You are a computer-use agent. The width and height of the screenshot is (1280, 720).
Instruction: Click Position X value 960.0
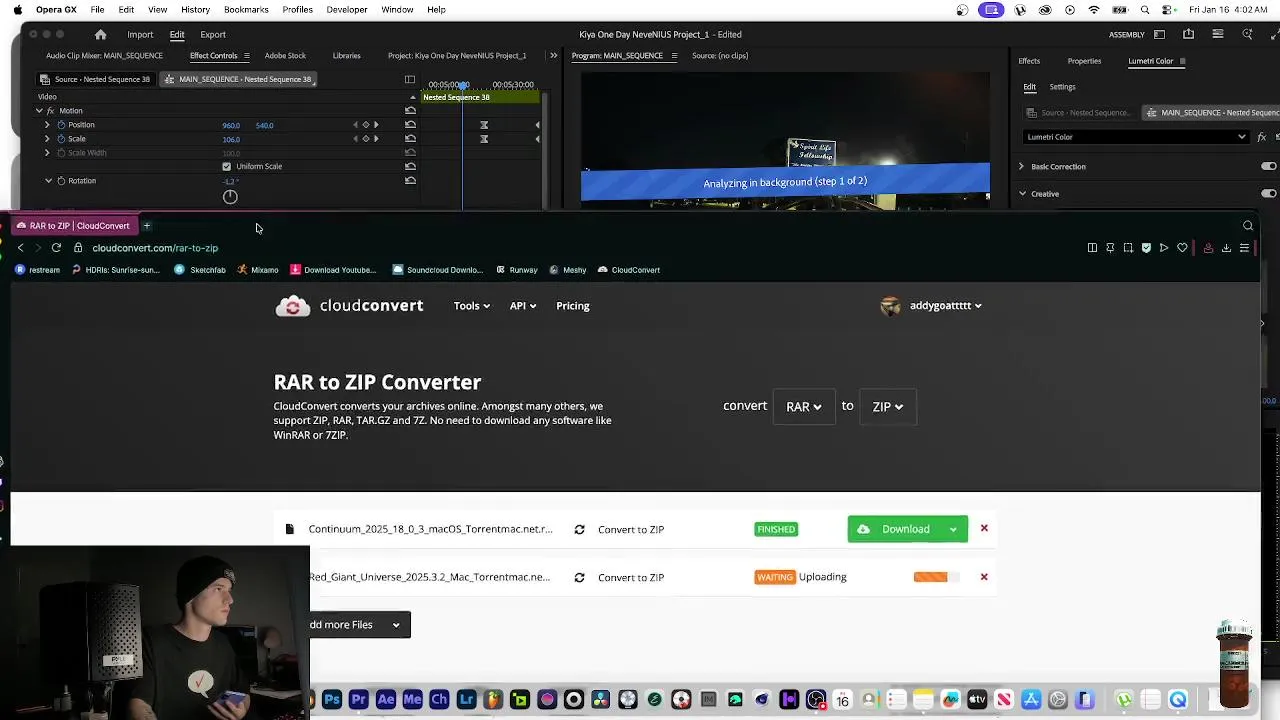(x=231, y=126)
